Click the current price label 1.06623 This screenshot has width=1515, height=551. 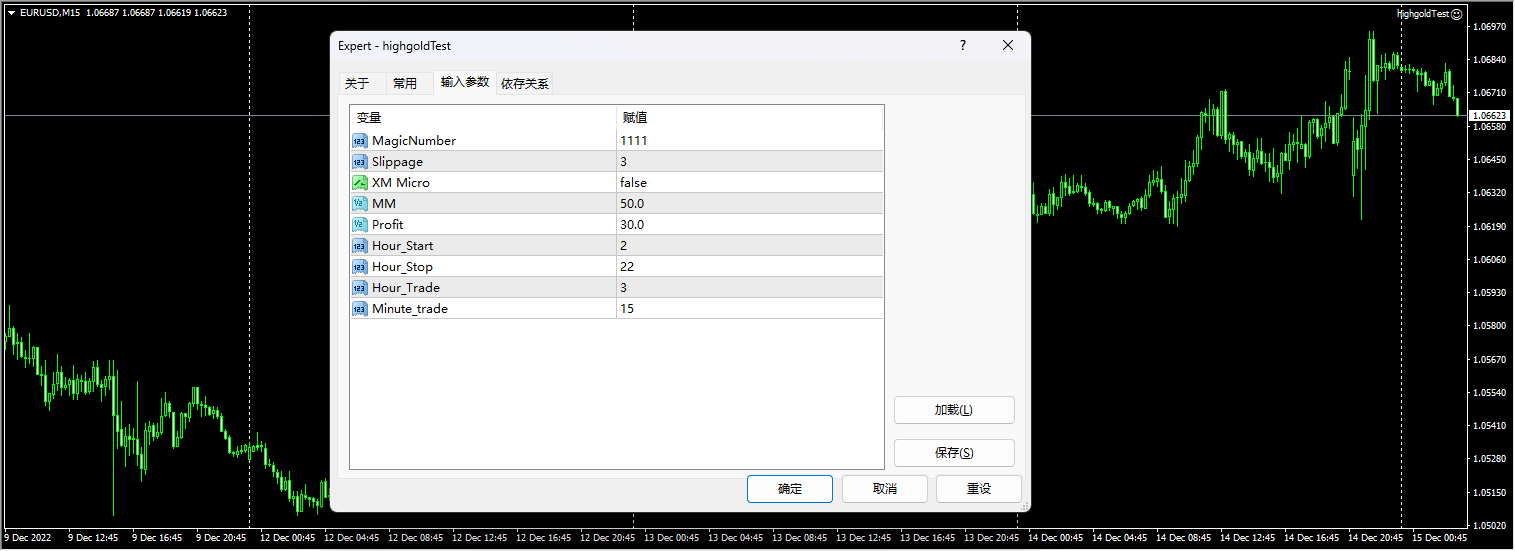[1488, 115]
